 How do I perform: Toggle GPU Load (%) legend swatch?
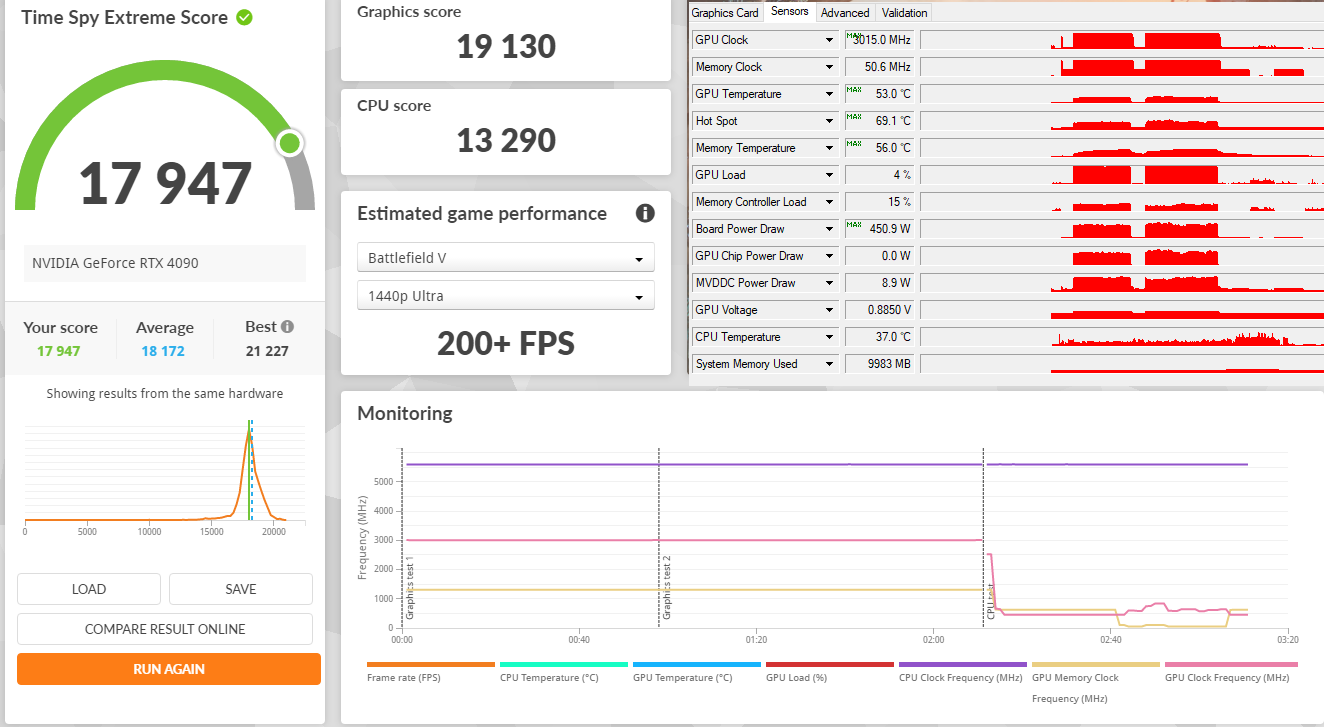(830, 664)
